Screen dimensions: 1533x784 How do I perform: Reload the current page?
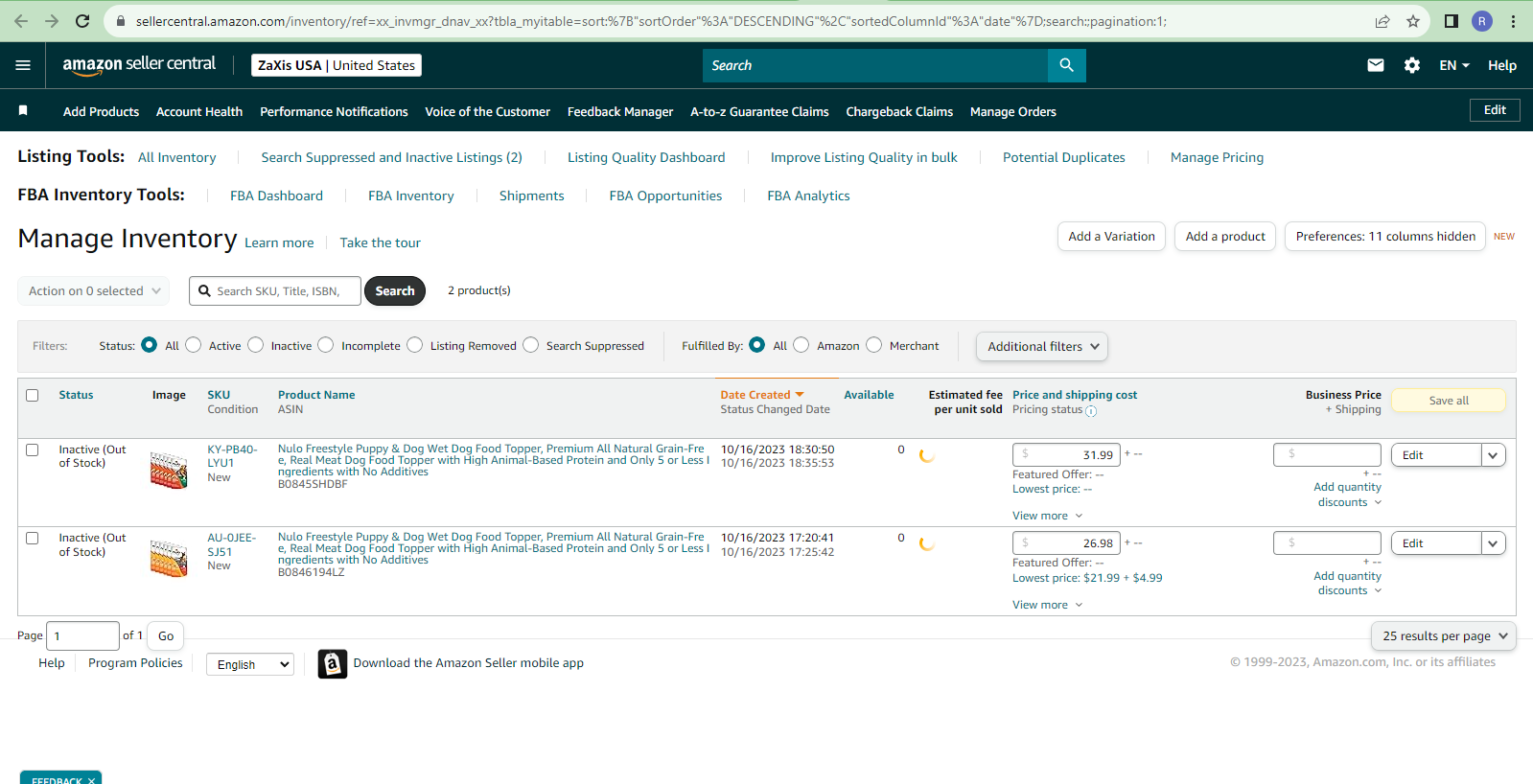tap(82, 21)
